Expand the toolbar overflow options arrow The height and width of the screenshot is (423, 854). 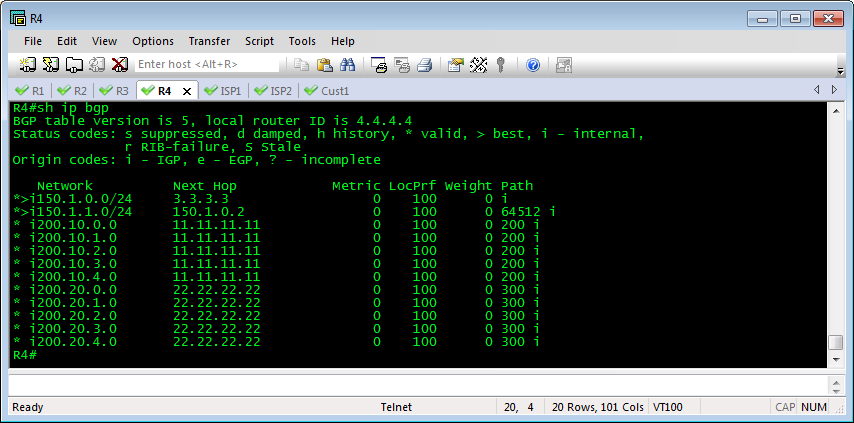click(840, 71)
